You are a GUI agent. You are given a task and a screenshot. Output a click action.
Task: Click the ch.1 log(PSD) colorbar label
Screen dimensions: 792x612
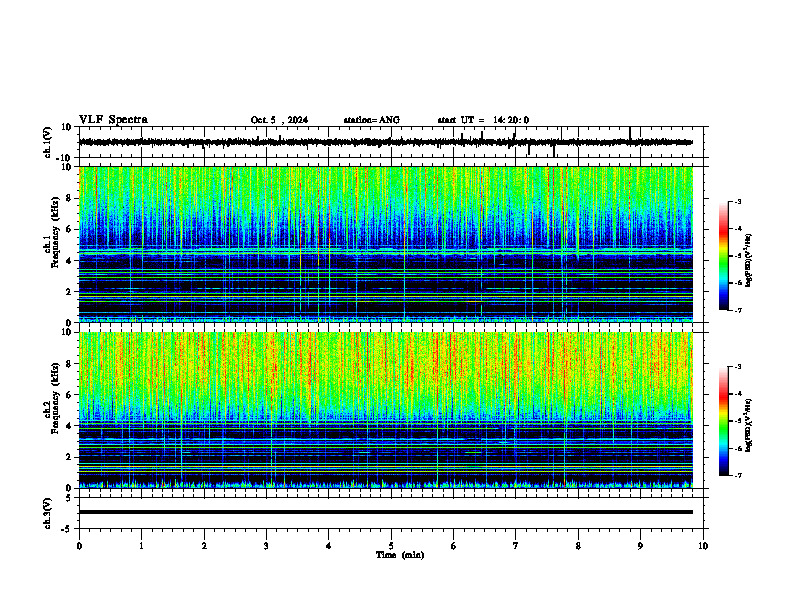click(x=748, y=260)
